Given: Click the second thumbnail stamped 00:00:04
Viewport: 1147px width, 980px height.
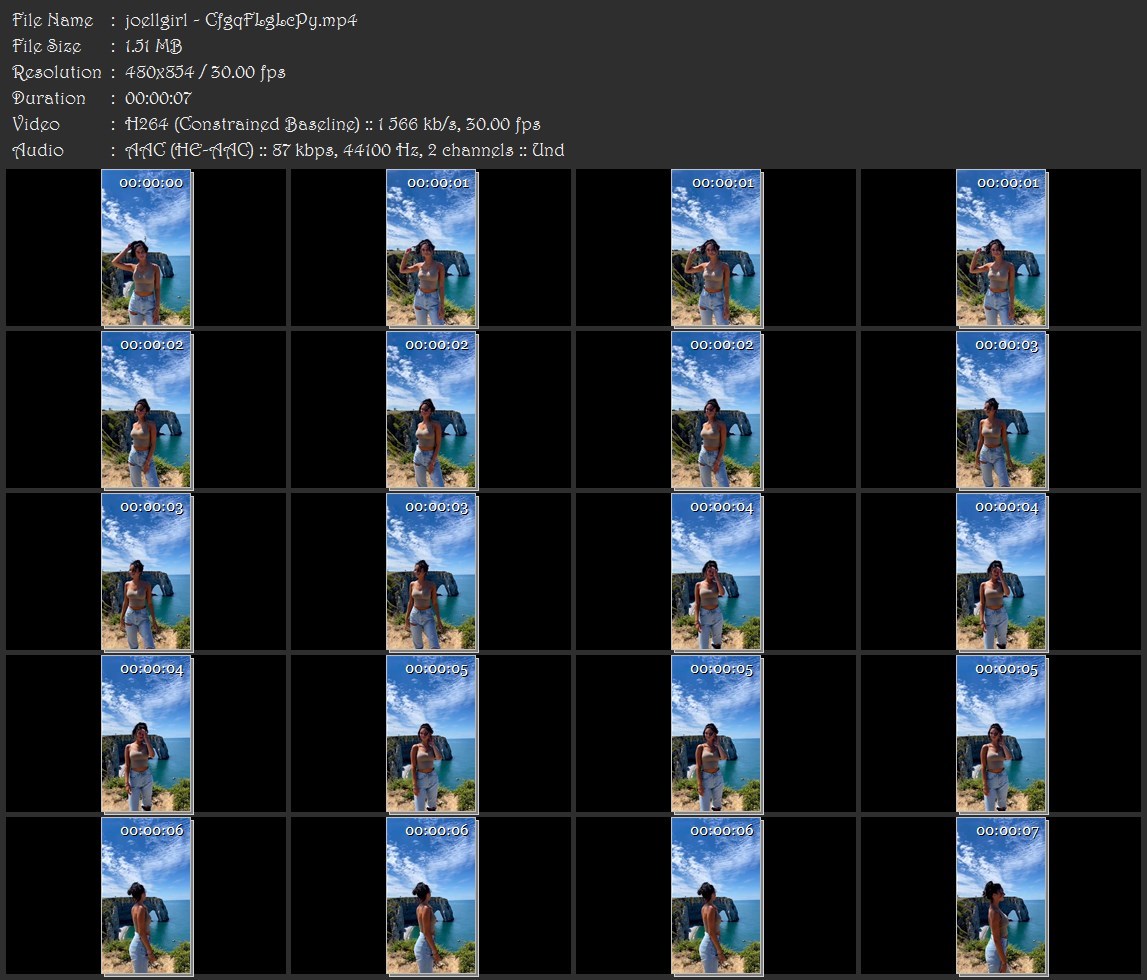Looking at the screenshot, I should pyautogui.click(x=1001, y=572).
